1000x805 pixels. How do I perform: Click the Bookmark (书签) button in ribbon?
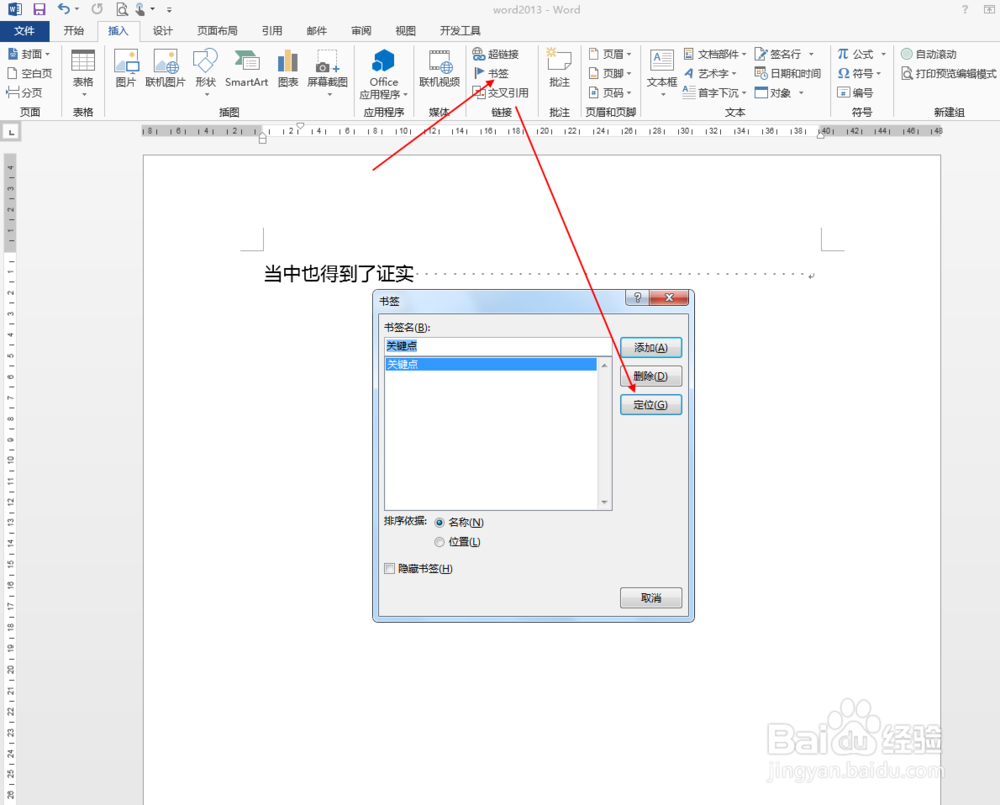click(x=491, y=73)
